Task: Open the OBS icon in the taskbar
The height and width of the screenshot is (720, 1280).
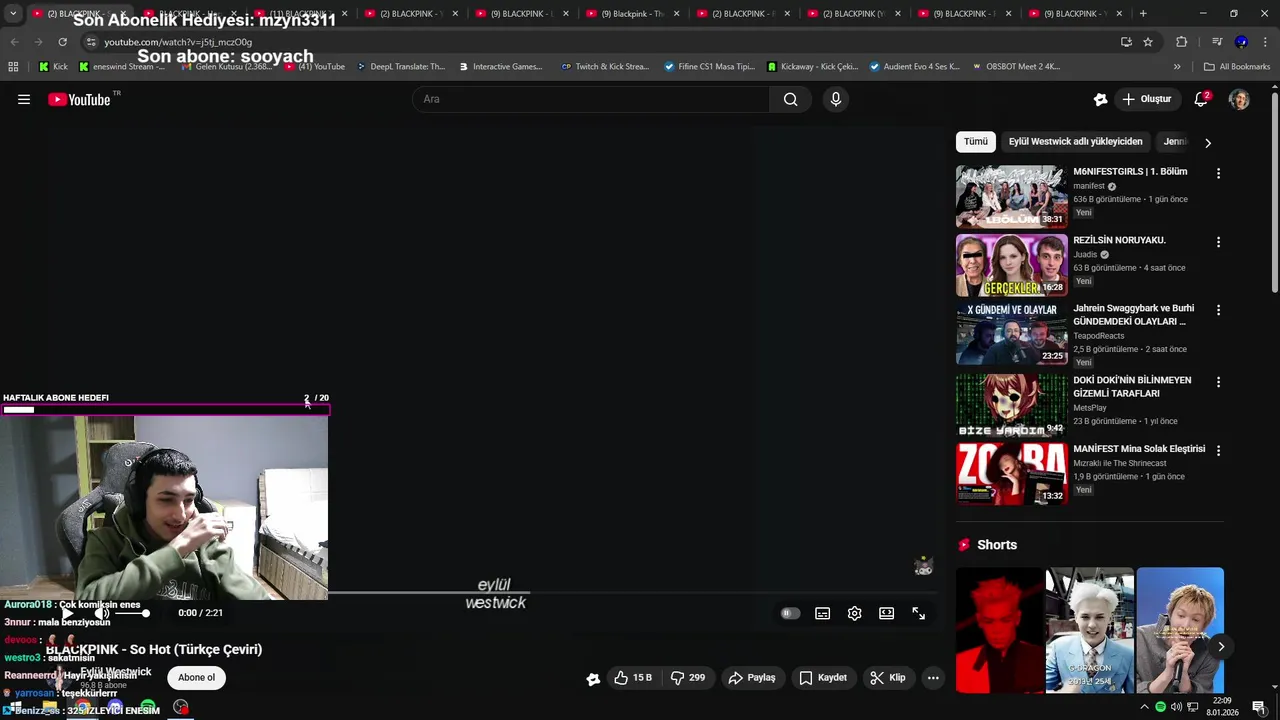Action: [180, 707]
